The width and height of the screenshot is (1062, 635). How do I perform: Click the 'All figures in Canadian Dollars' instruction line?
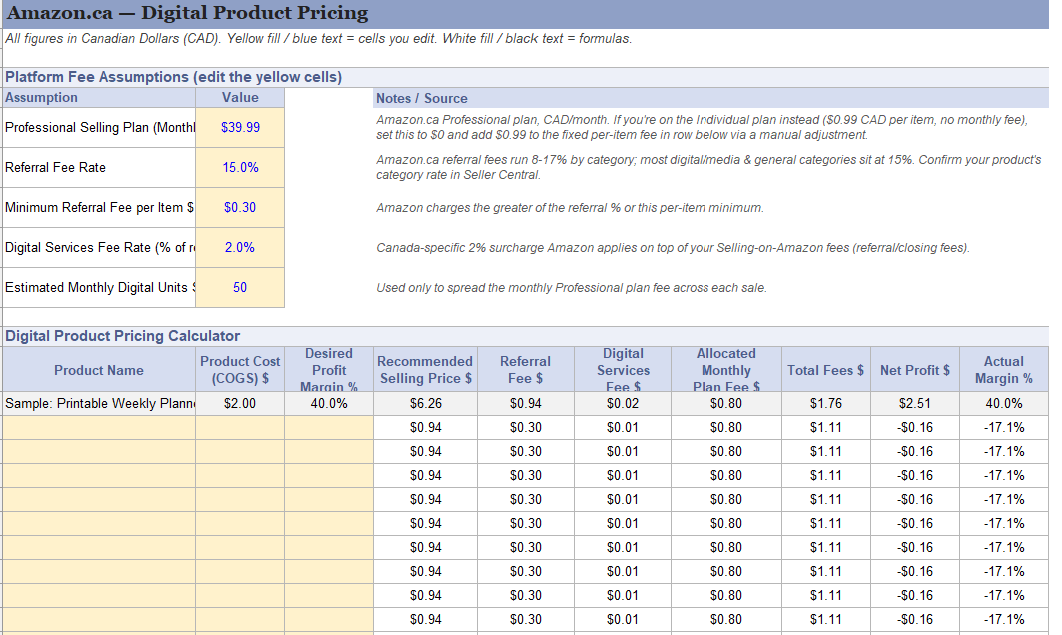point(318,39)
